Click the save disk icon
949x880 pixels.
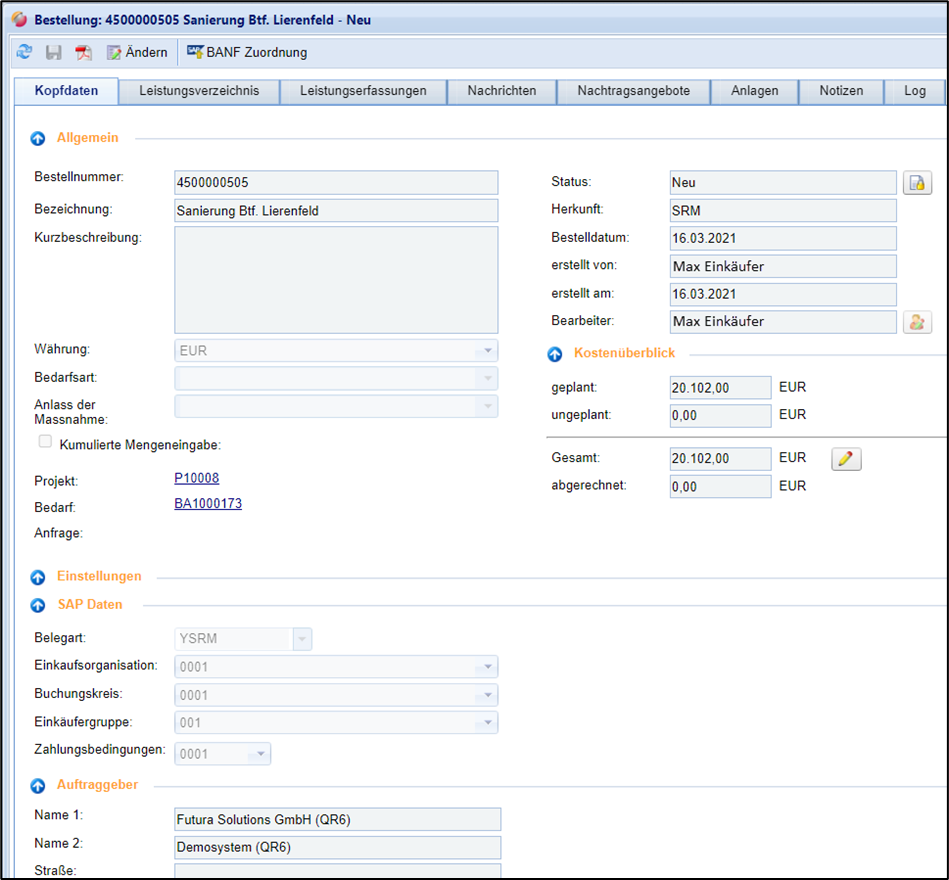54,52
